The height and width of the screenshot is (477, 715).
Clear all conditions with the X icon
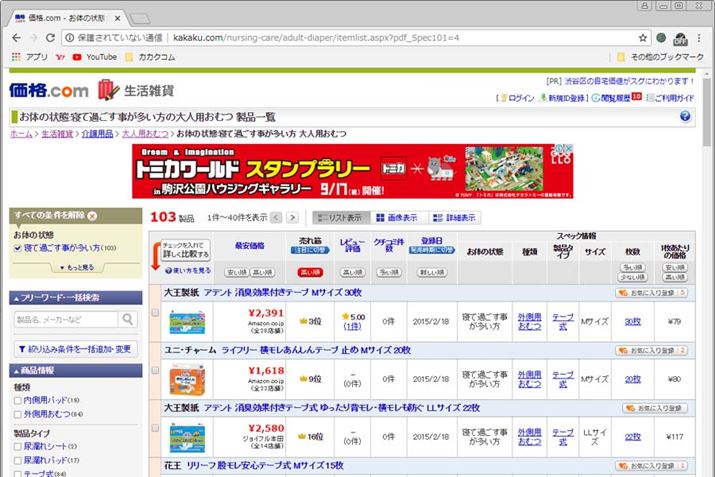click(x=92, y=216)
